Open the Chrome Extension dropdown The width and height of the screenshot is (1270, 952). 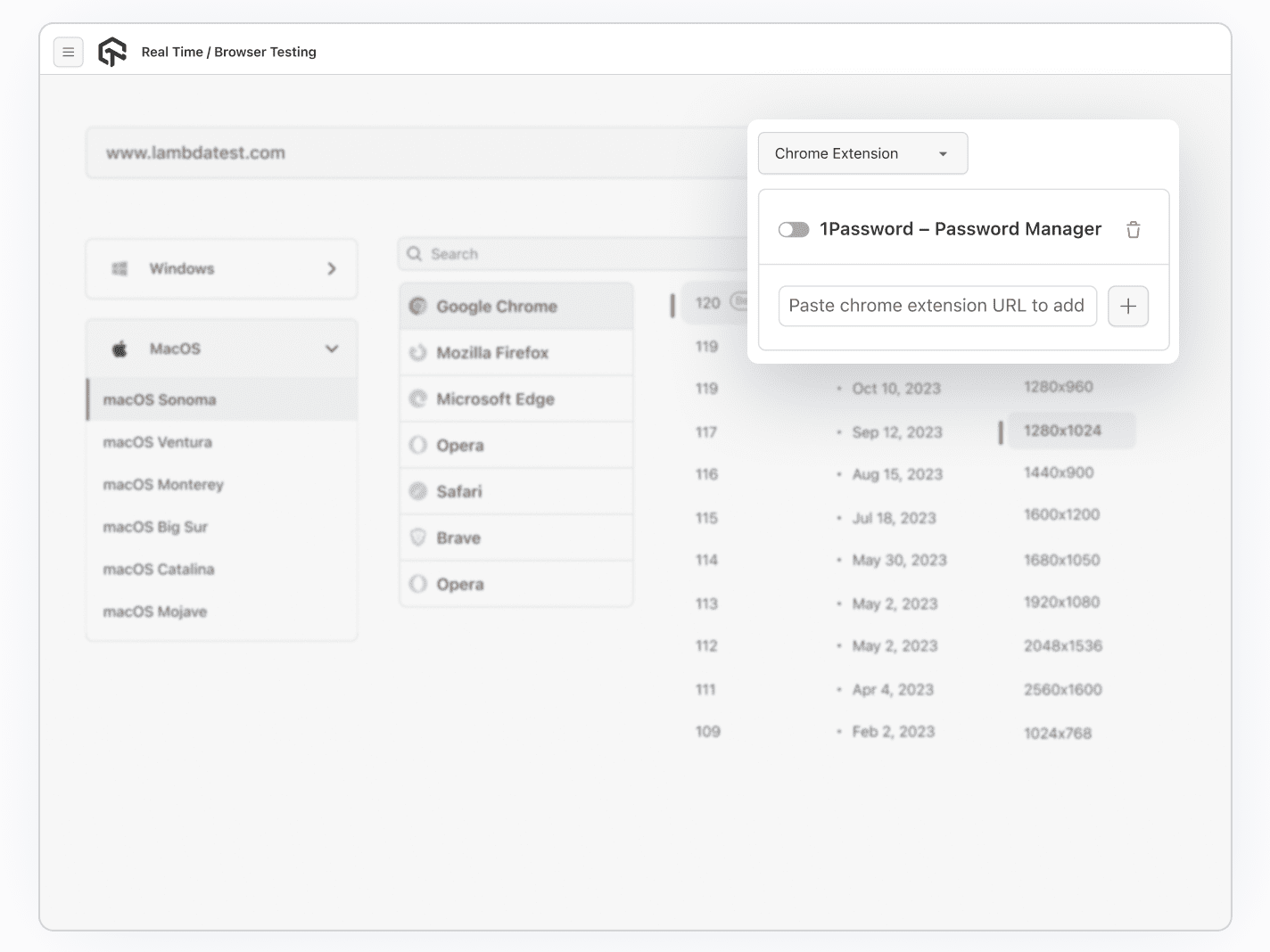pos(862,153)
